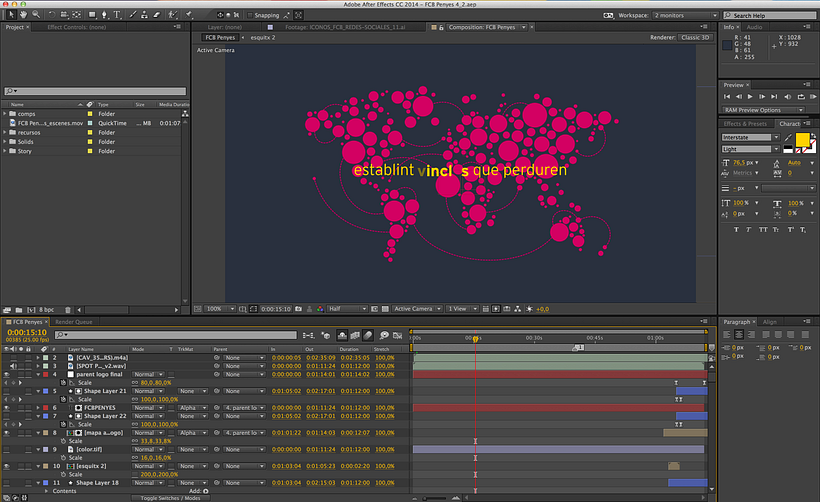Click the yellow fill color swatch
The image size is (820, 502).
801,141
